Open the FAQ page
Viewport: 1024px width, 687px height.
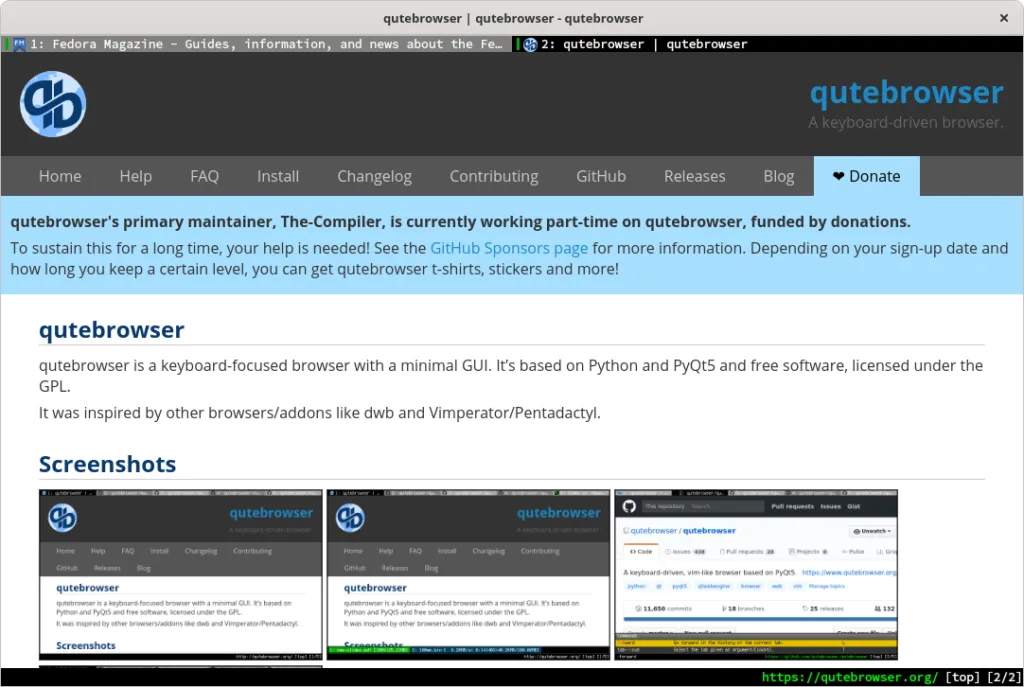click(204, 176)
